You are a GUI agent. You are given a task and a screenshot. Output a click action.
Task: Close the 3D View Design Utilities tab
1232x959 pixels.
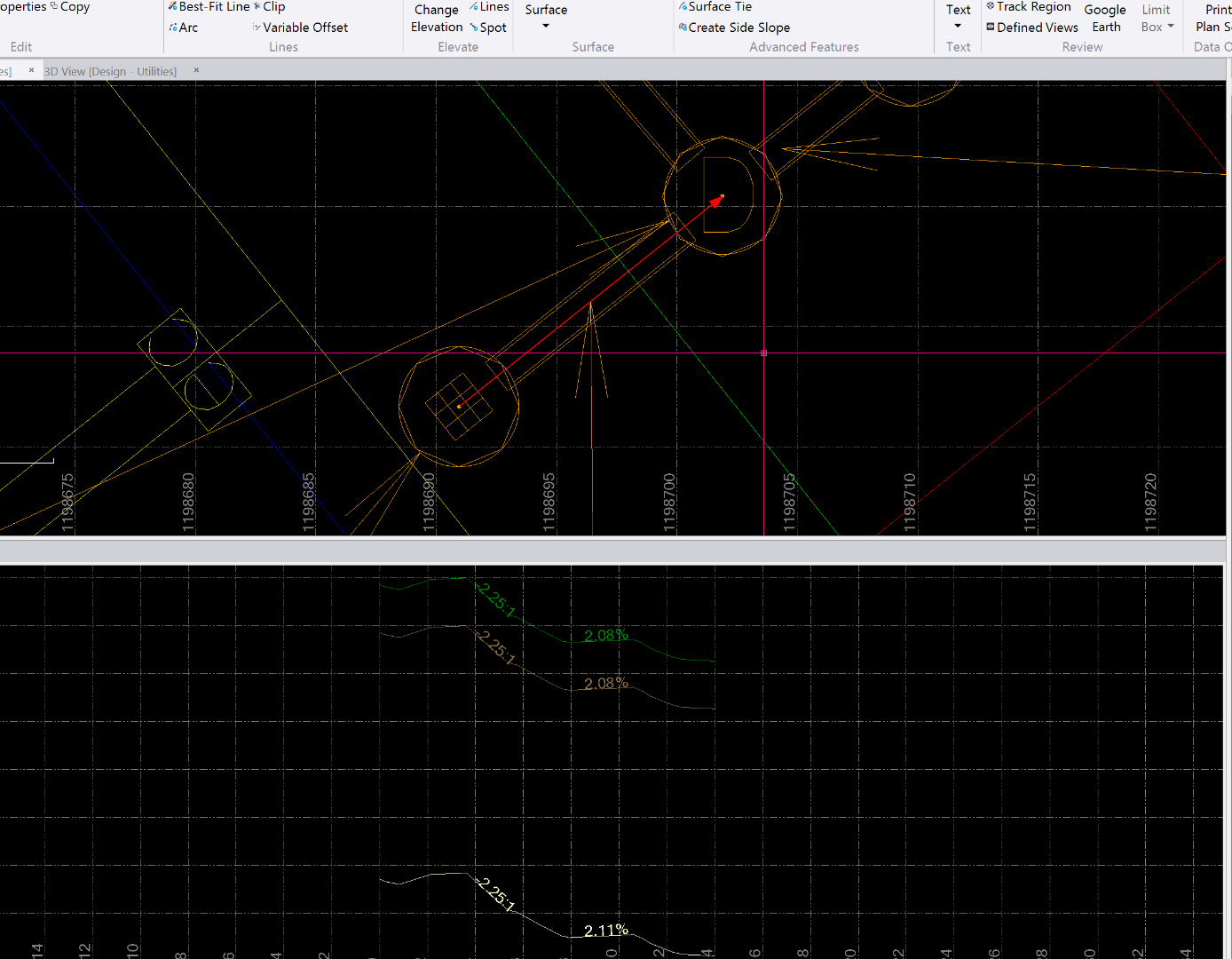coord(196,71)
